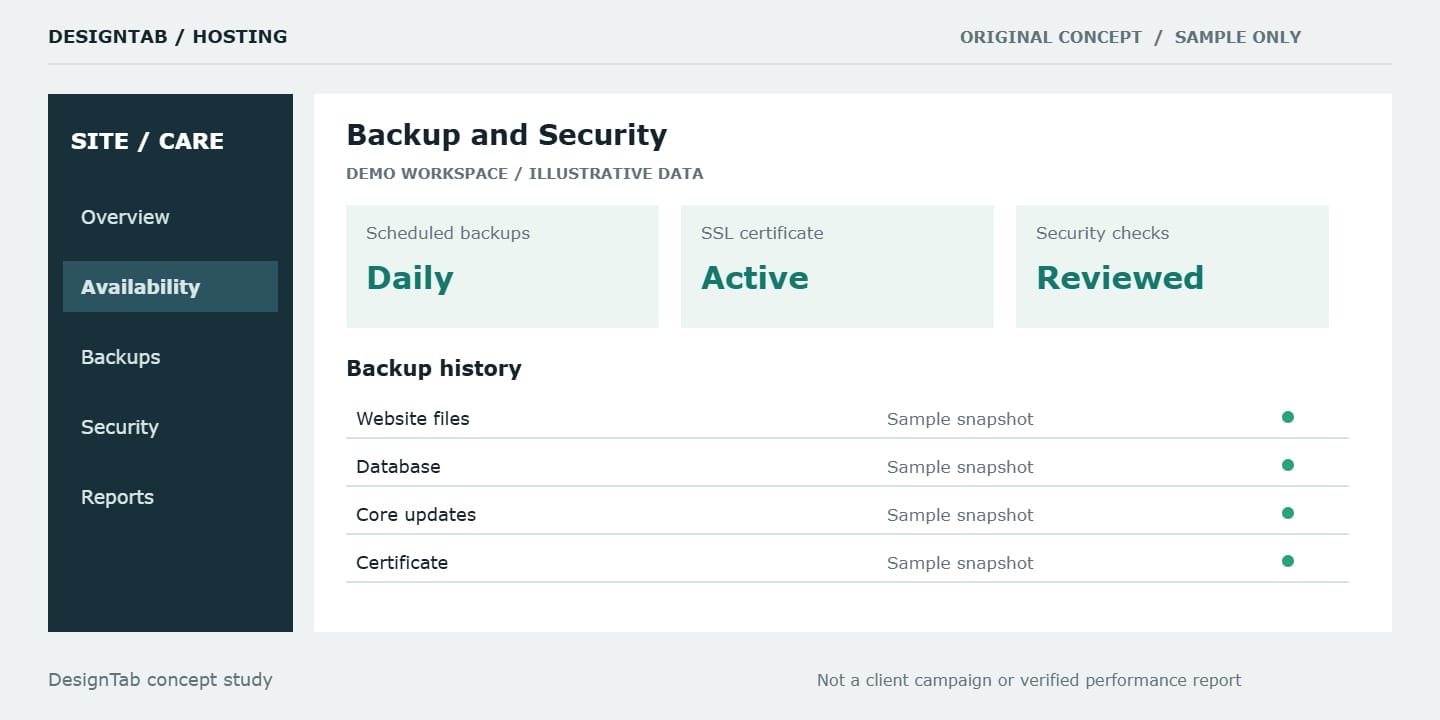Screen dimensions: 1440x720
Task: Click the 'Not a client campaign' footer note
Action: click(1029, 680)
